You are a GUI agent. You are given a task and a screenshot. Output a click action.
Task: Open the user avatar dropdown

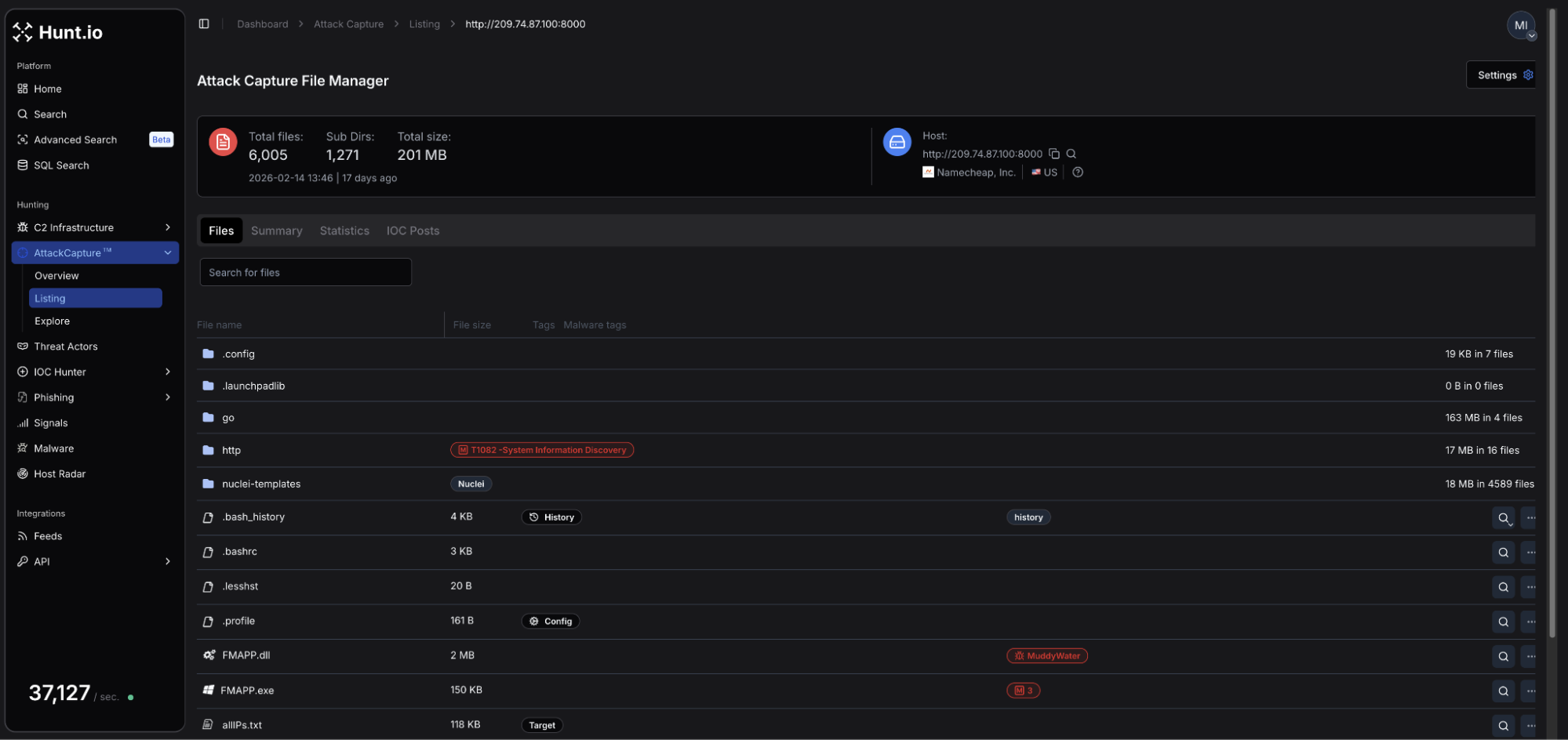[x=1521, y=25]
